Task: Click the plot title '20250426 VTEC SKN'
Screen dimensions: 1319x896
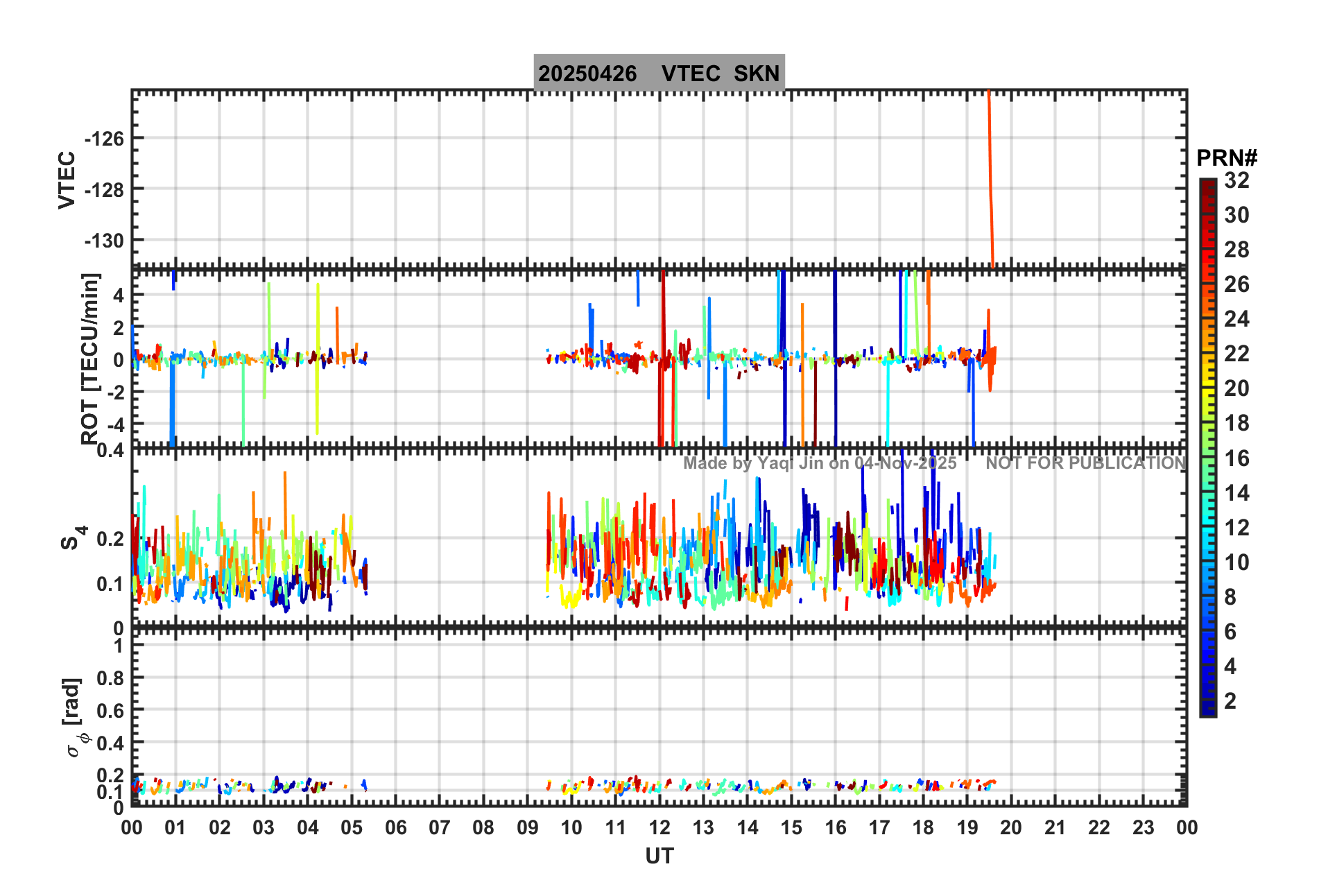Action: pos(659,73)
